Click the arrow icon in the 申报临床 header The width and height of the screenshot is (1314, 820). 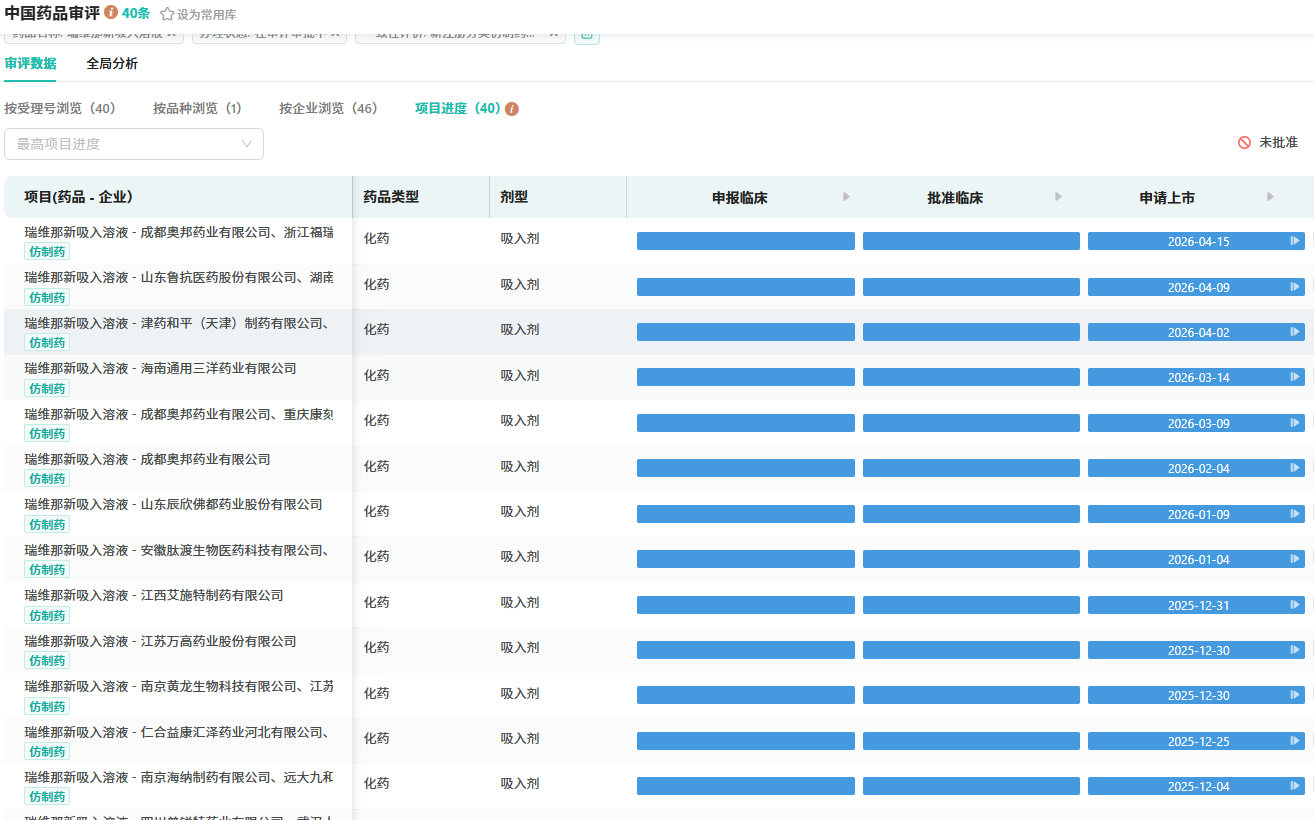[846, 197]
